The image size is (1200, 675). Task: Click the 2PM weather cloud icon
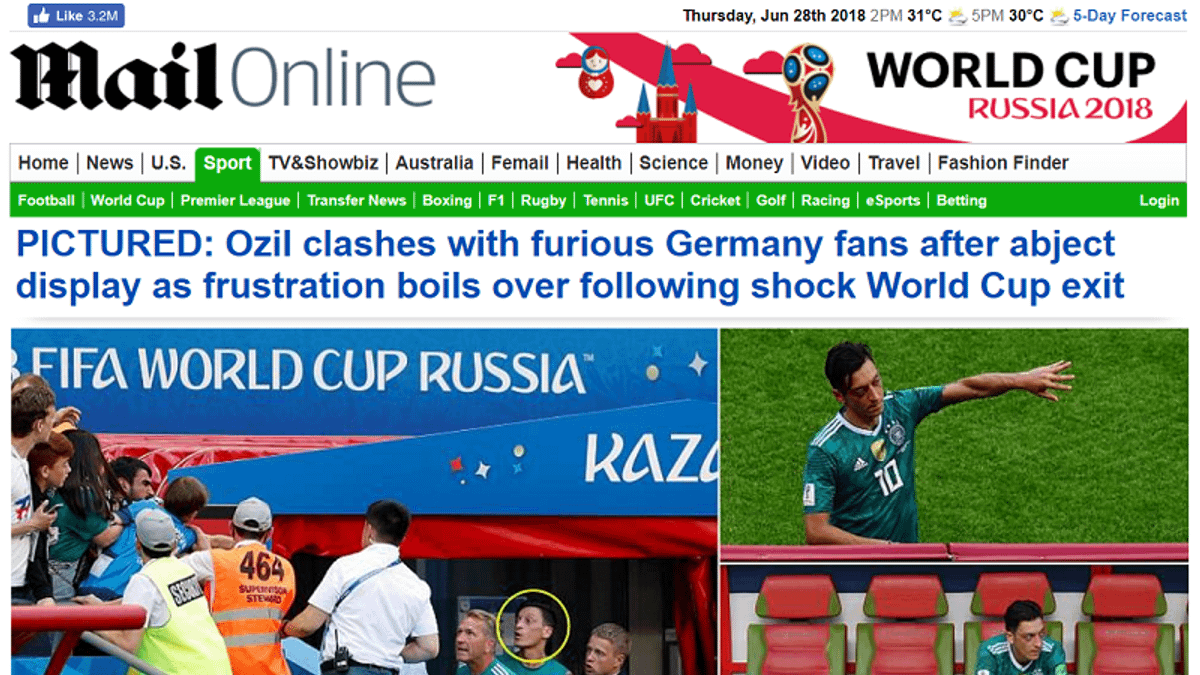point(957,16)
